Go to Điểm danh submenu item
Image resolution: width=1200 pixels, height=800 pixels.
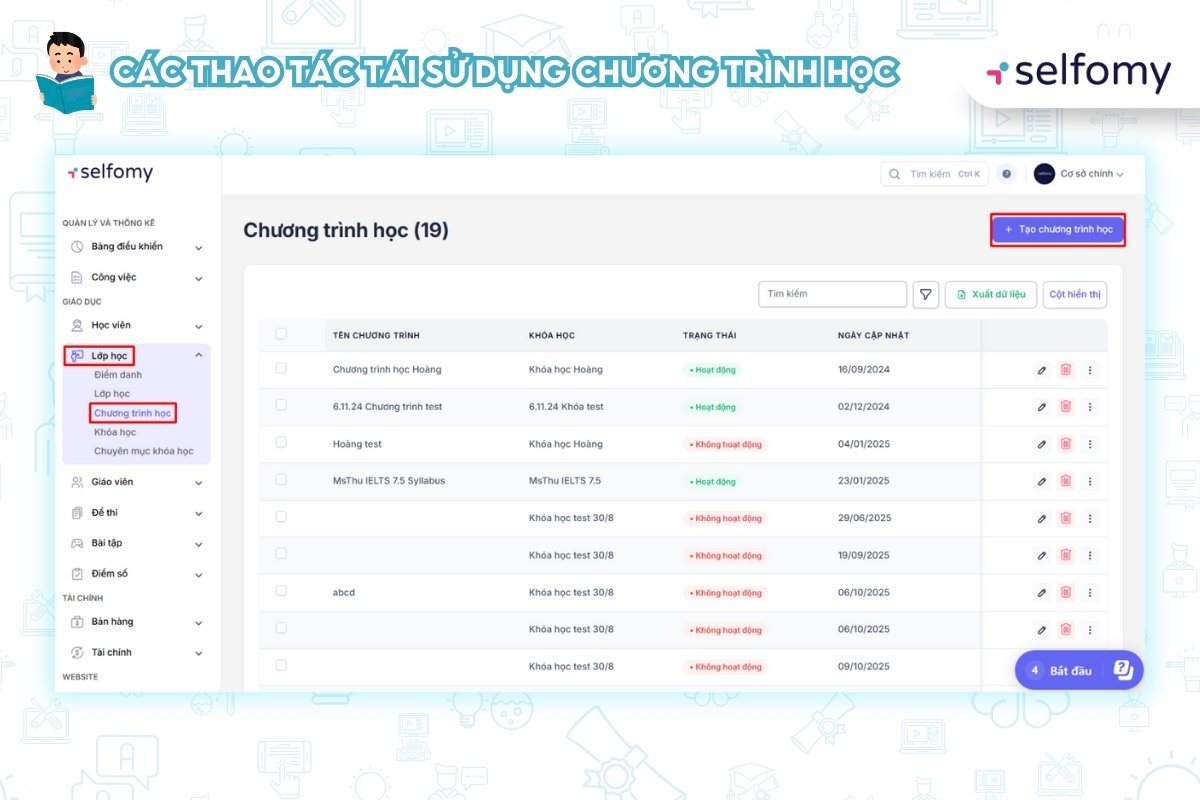tap(118, 375)
